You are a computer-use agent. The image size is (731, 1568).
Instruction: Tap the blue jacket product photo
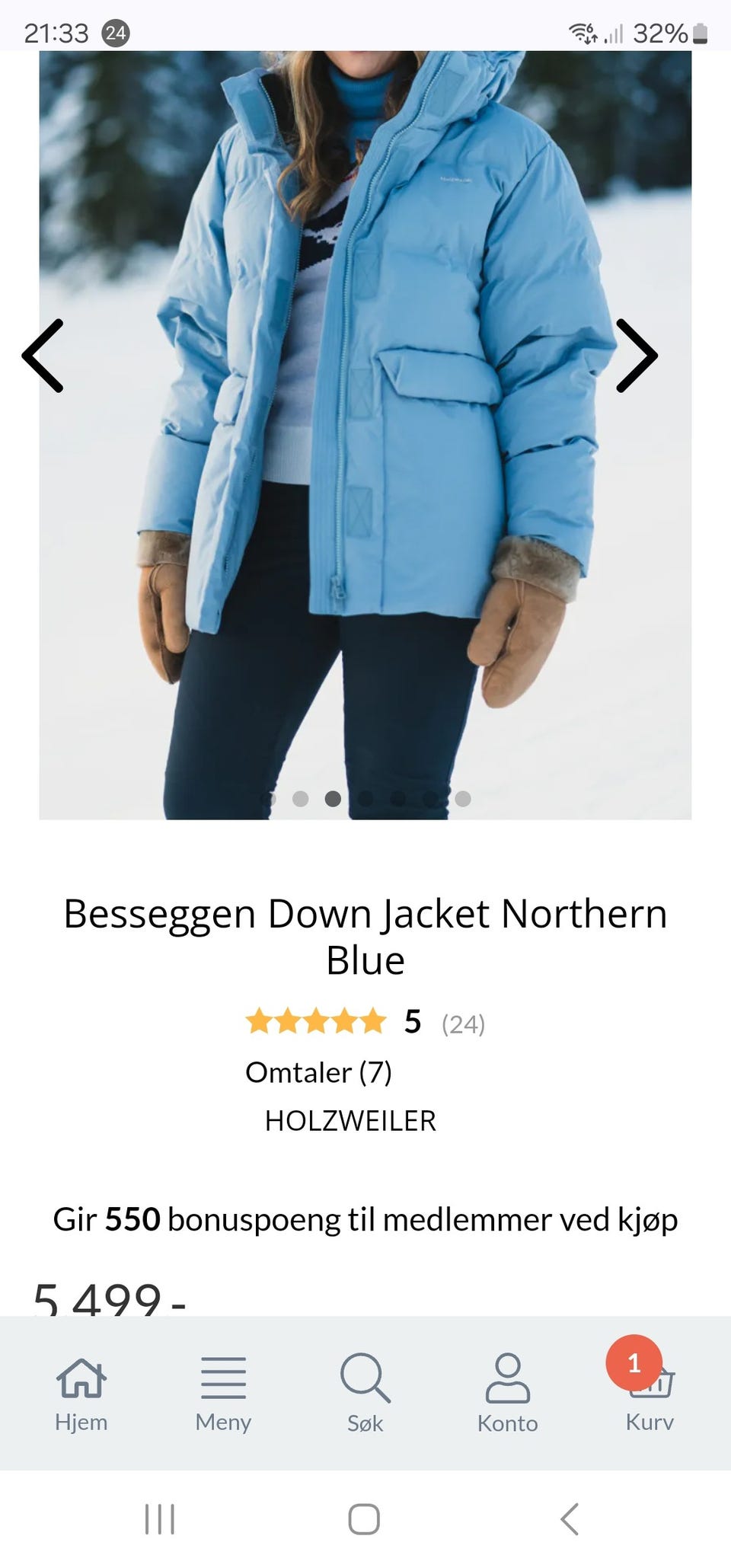(x=365, y=435)
